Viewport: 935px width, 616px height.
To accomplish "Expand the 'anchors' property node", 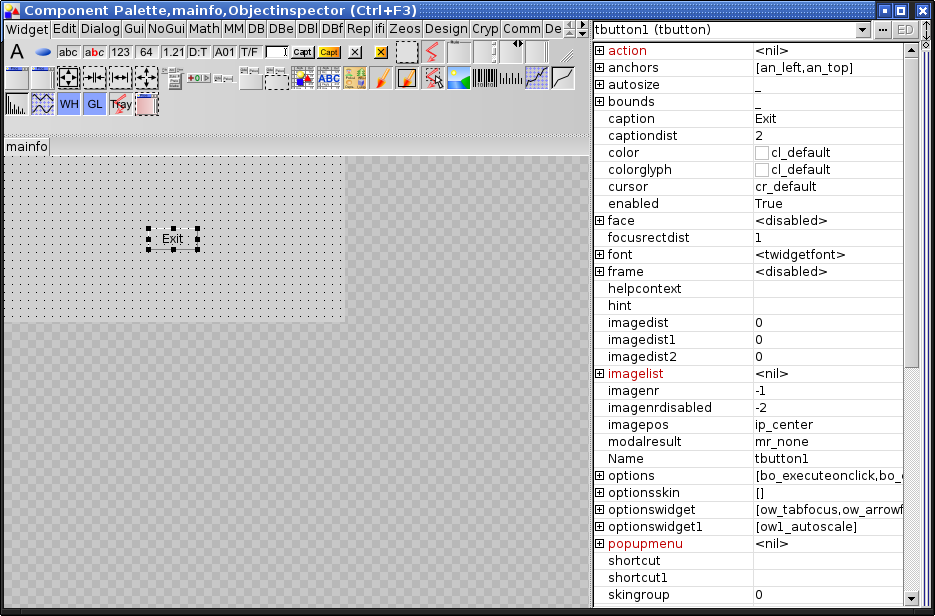I will [600, 68].
